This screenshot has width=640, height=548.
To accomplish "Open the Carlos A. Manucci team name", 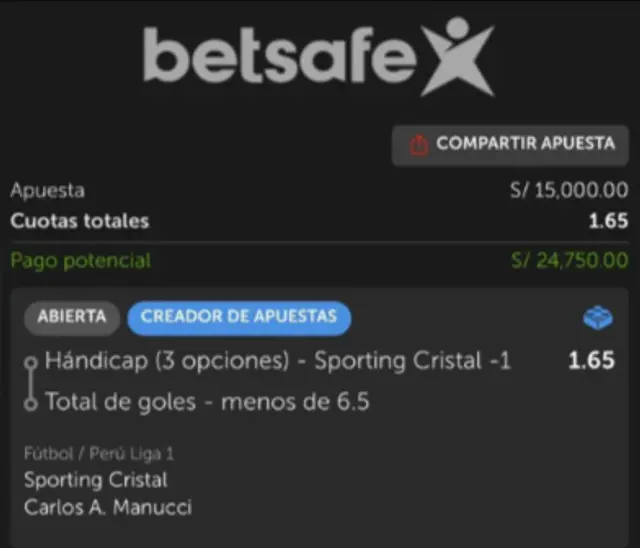I will (108, 508).
